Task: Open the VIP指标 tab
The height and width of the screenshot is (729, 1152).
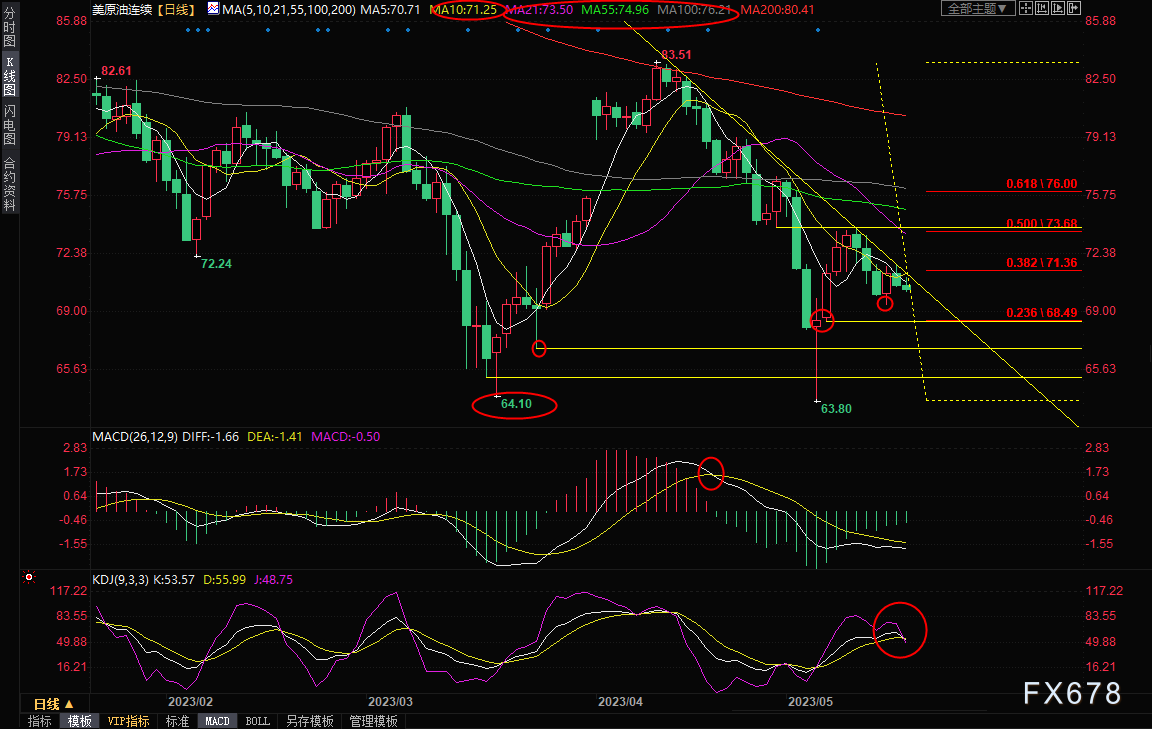Action: [128, 721]
